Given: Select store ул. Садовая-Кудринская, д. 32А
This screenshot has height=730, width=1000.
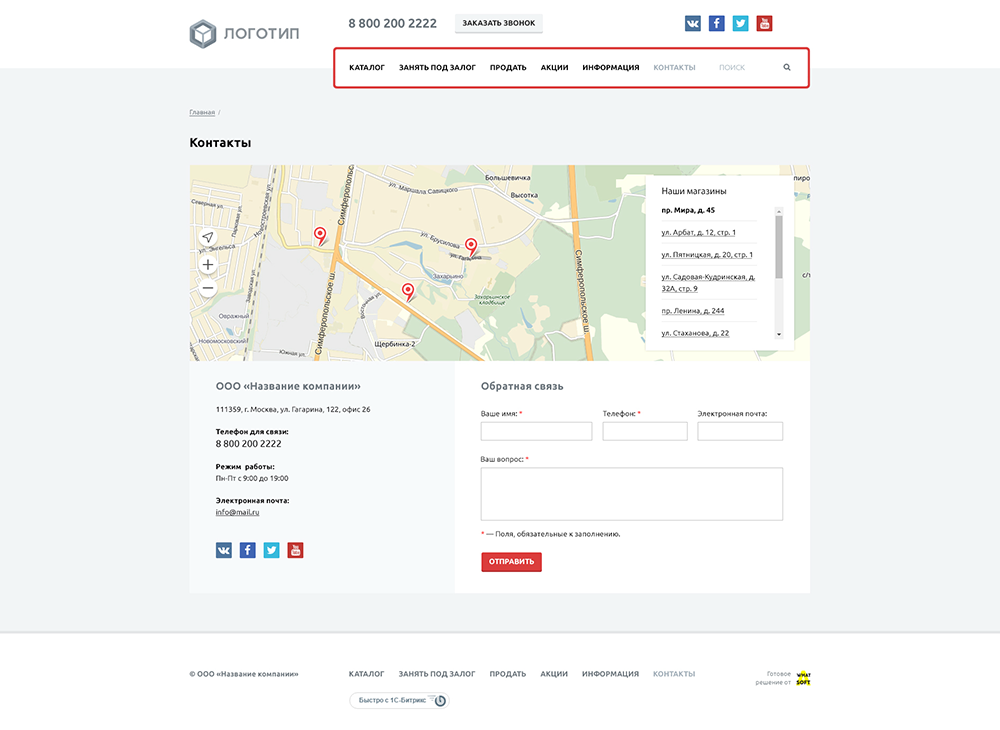Looking at the screenshot, I should click(x=709, y=283).
